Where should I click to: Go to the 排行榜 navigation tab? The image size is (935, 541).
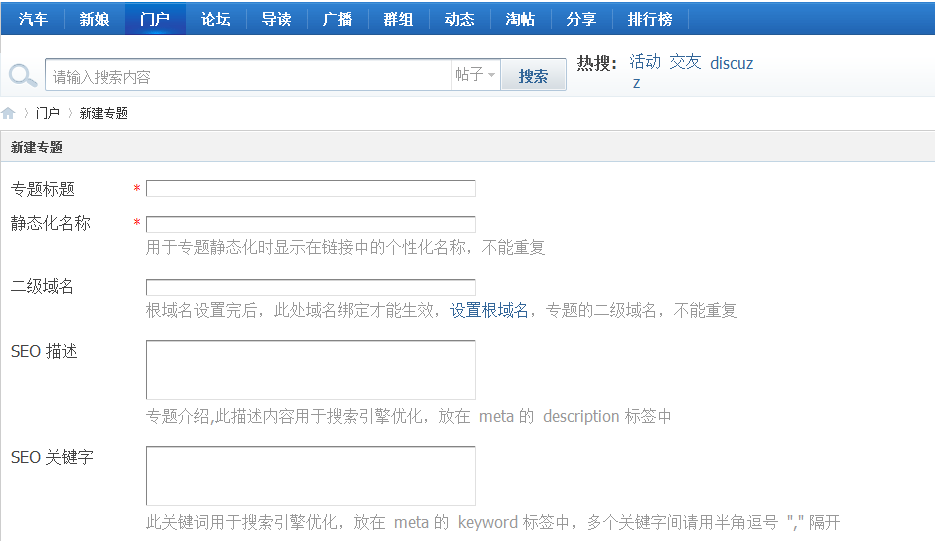pos(649,19)
